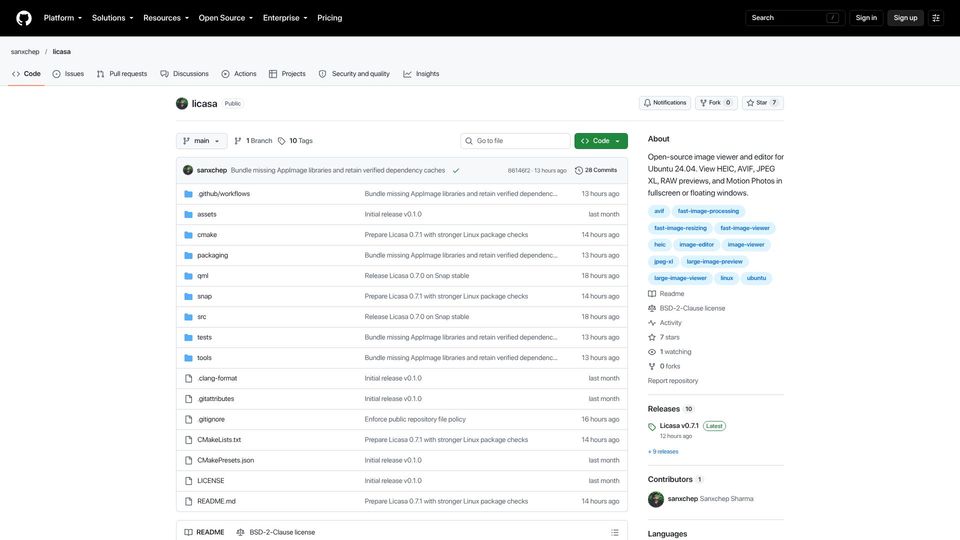Open the .gitignore file
Screen dimensions: 960x540
pyautogui.click(x=211, y=419)
